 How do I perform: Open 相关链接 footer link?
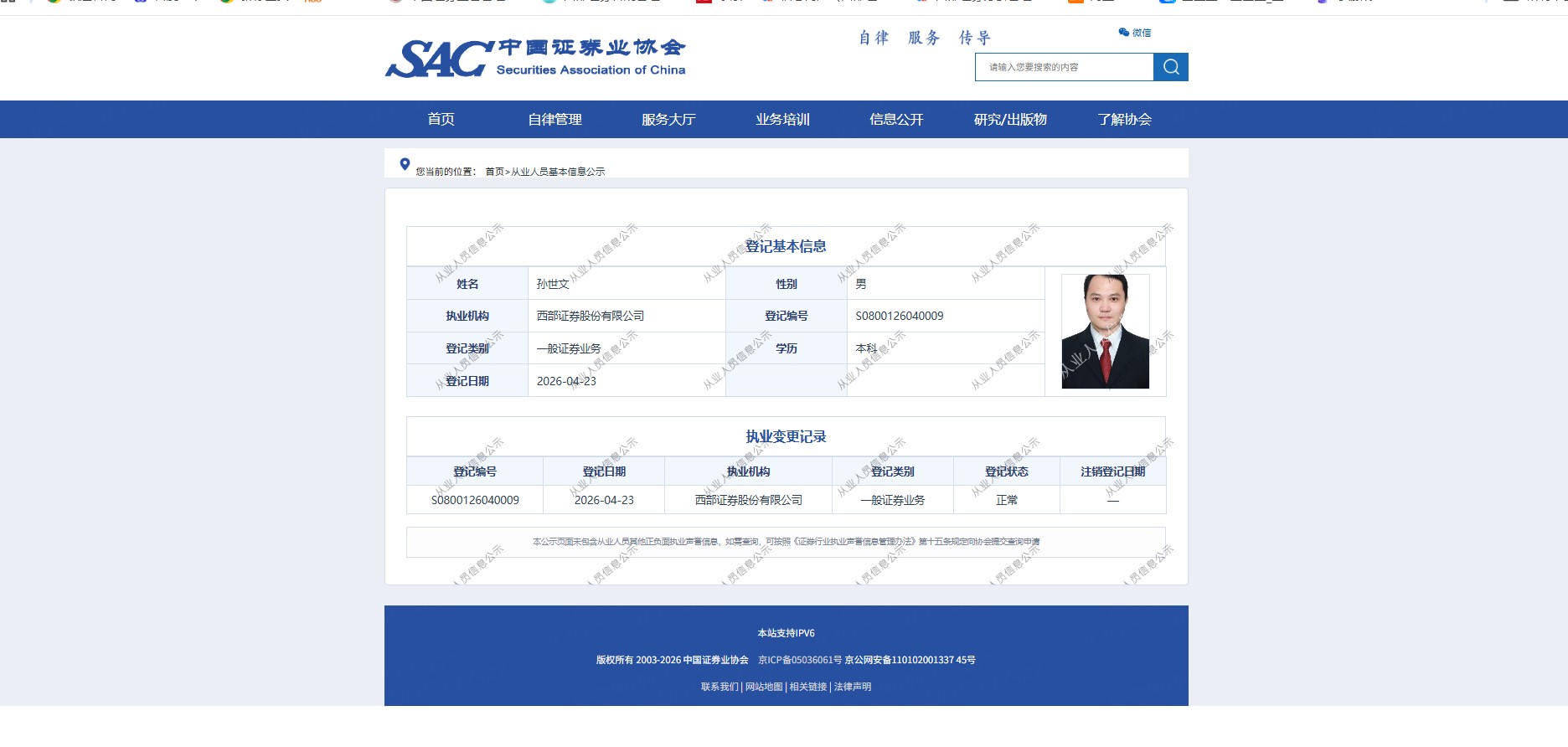click(x=807, y=687)
